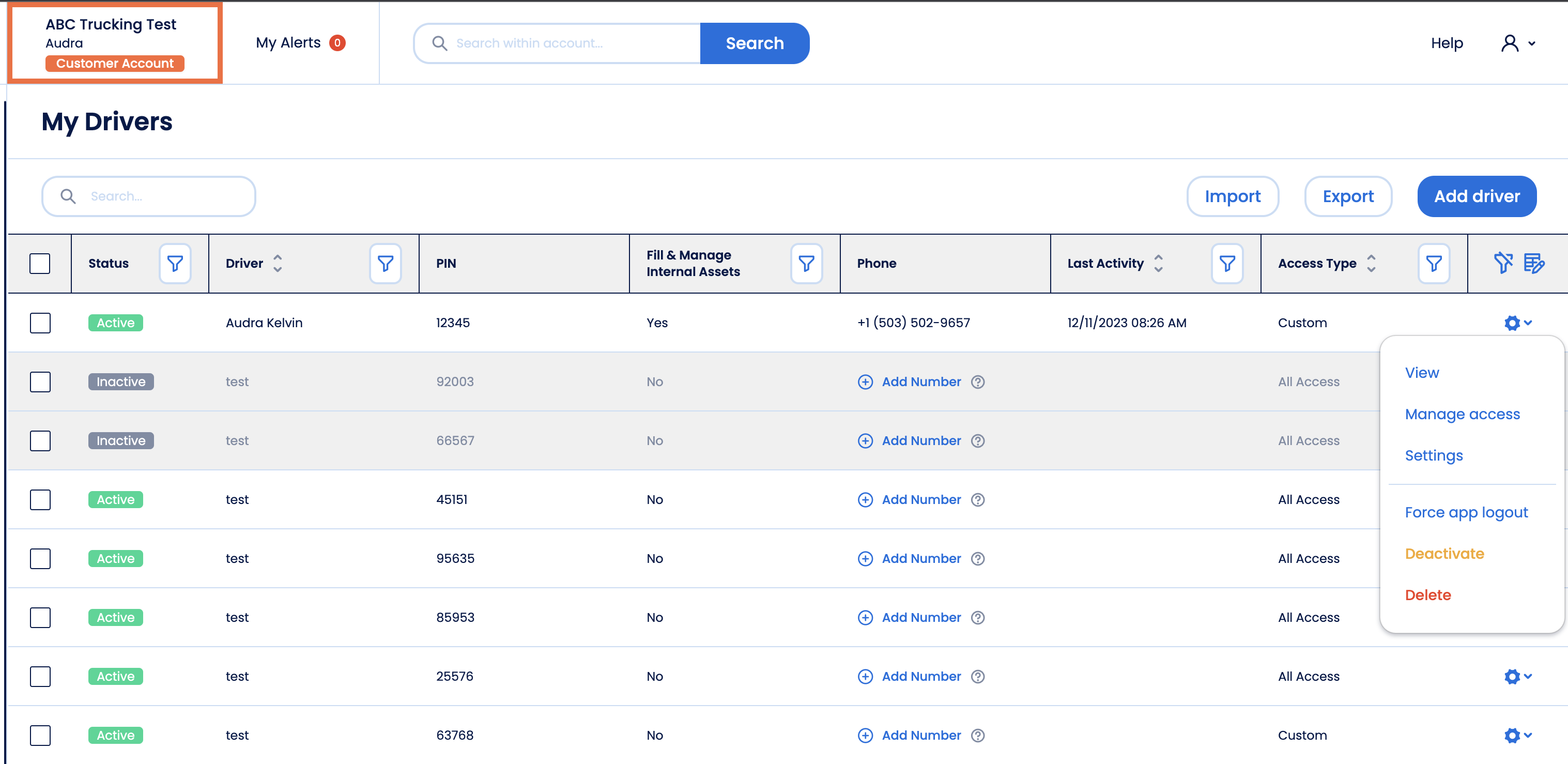Choose Deactivate from the gear menu
The height and width of the screenshot is (764, 1568).
click(x=1444, y=554)
